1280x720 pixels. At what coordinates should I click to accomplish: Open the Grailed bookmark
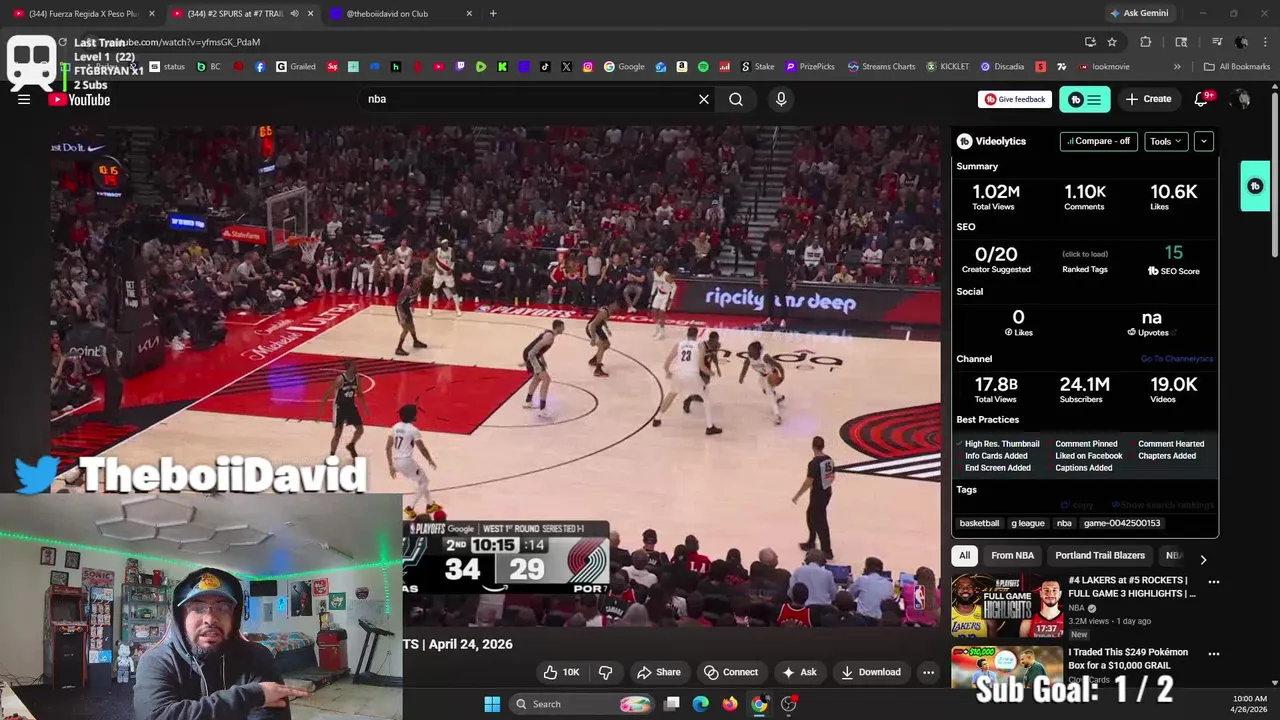point(295,67)
